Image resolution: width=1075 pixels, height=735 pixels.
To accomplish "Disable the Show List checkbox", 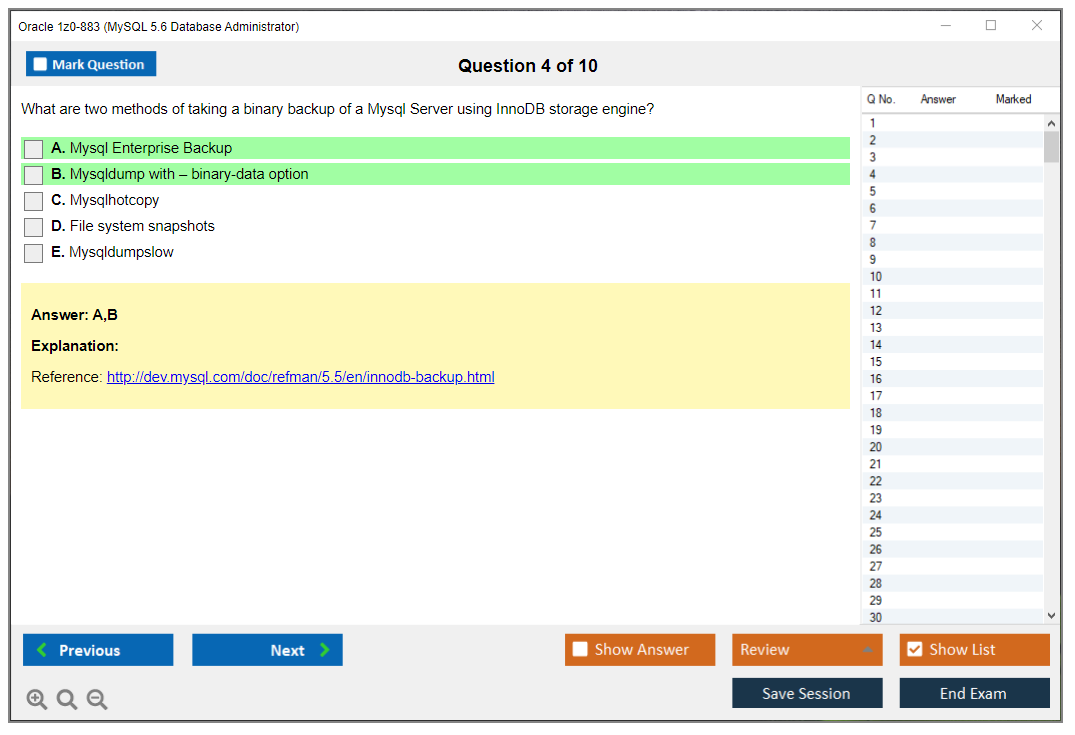I will [x=914, y=649].
